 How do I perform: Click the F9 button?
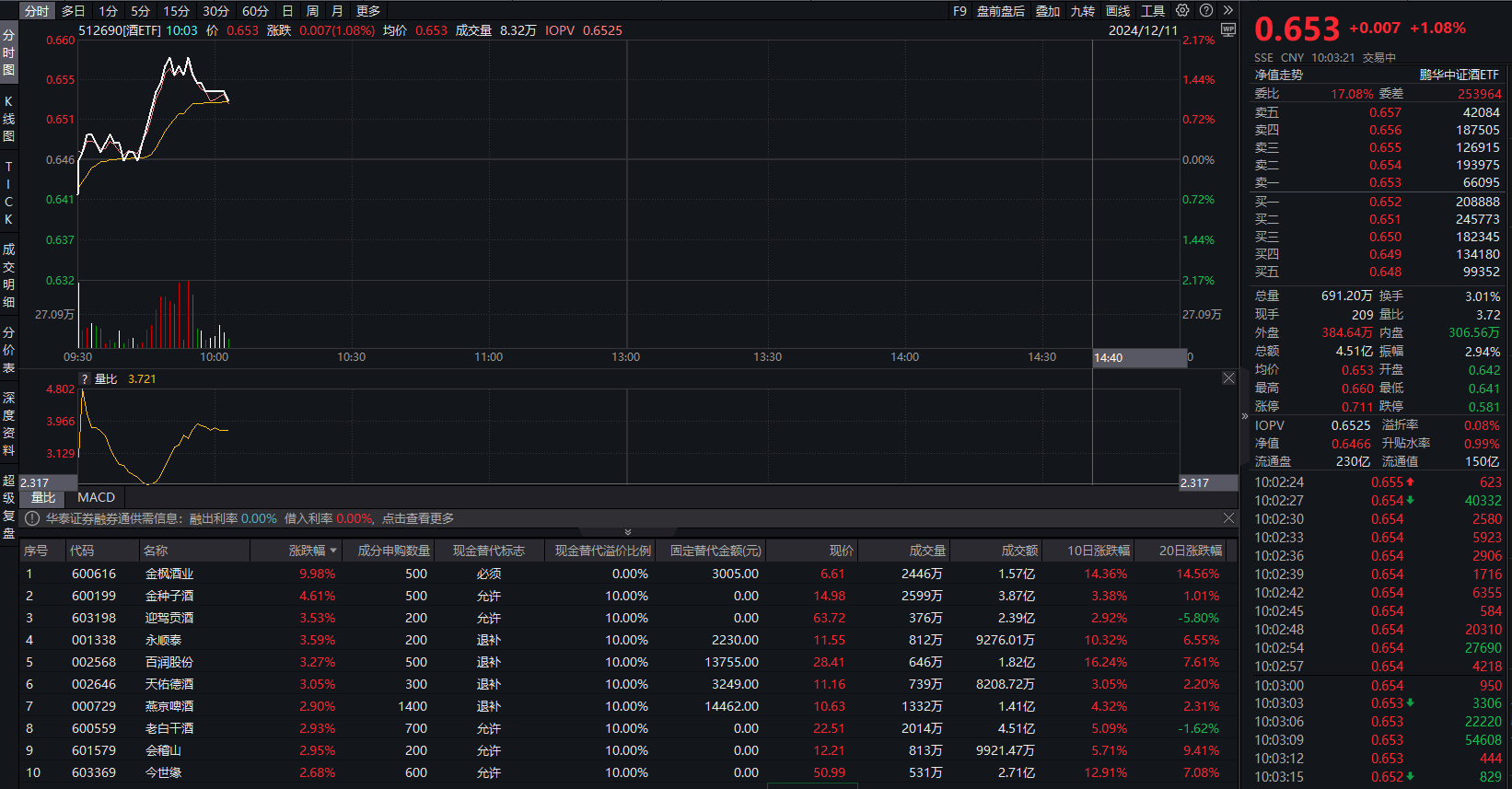coord(960,11)
